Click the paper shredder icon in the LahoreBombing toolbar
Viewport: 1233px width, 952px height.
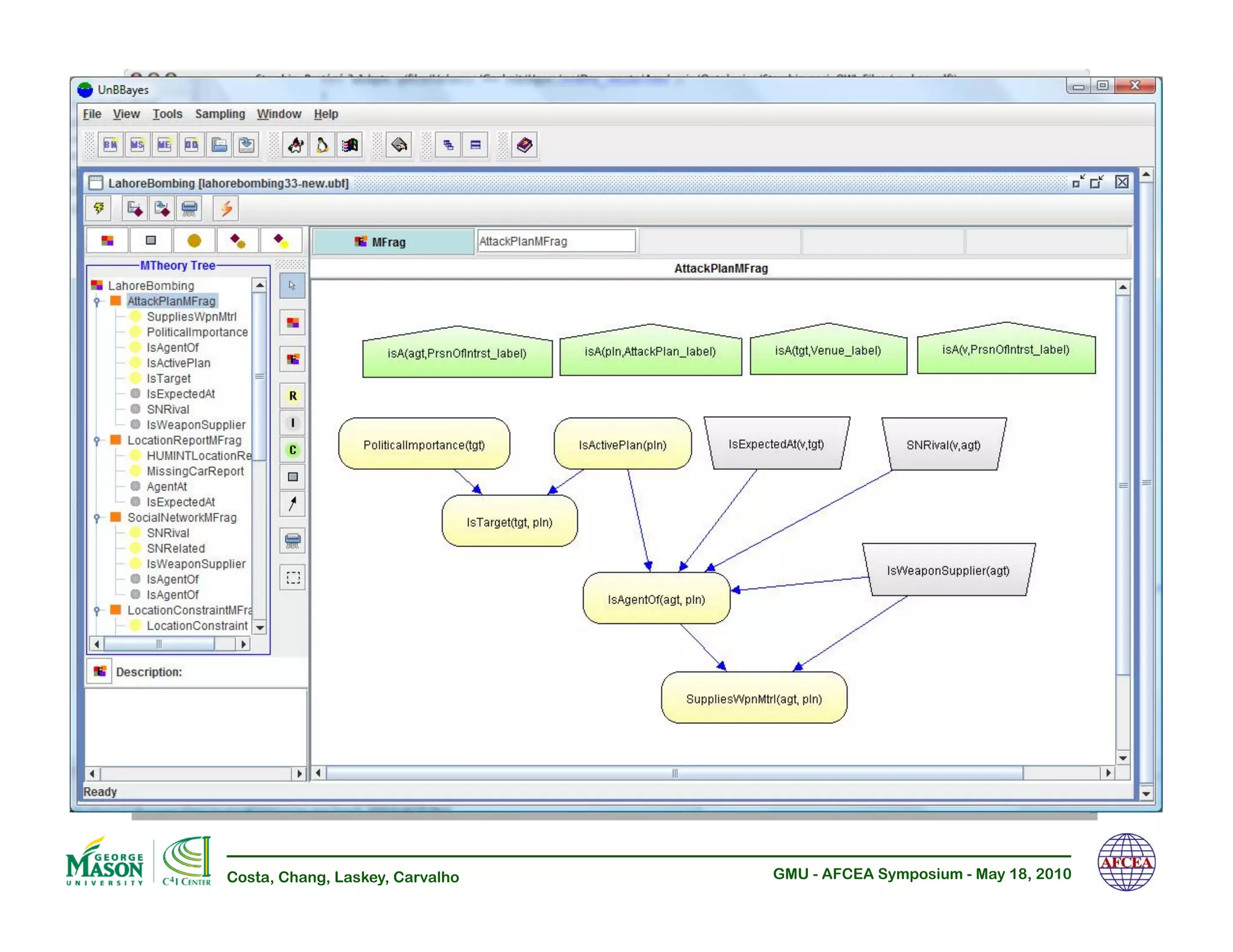(x=189, y=209)
